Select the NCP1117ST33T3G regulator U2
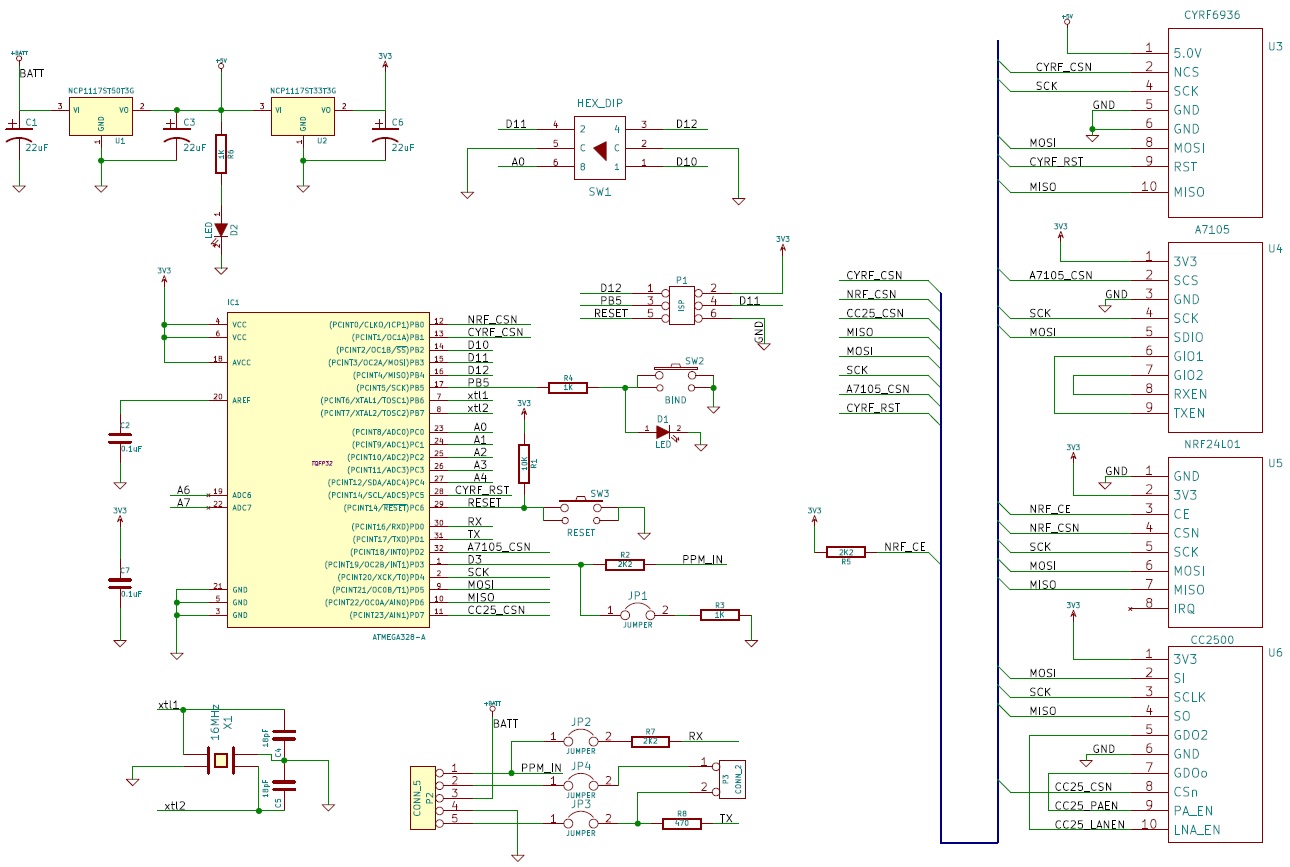The image size is (1290, 867). (x=303, y=115)
